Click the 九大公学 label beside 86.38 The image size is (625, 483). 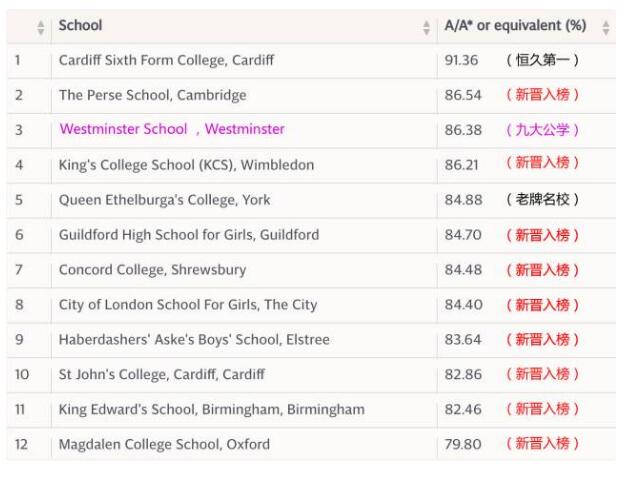point(542,130)
